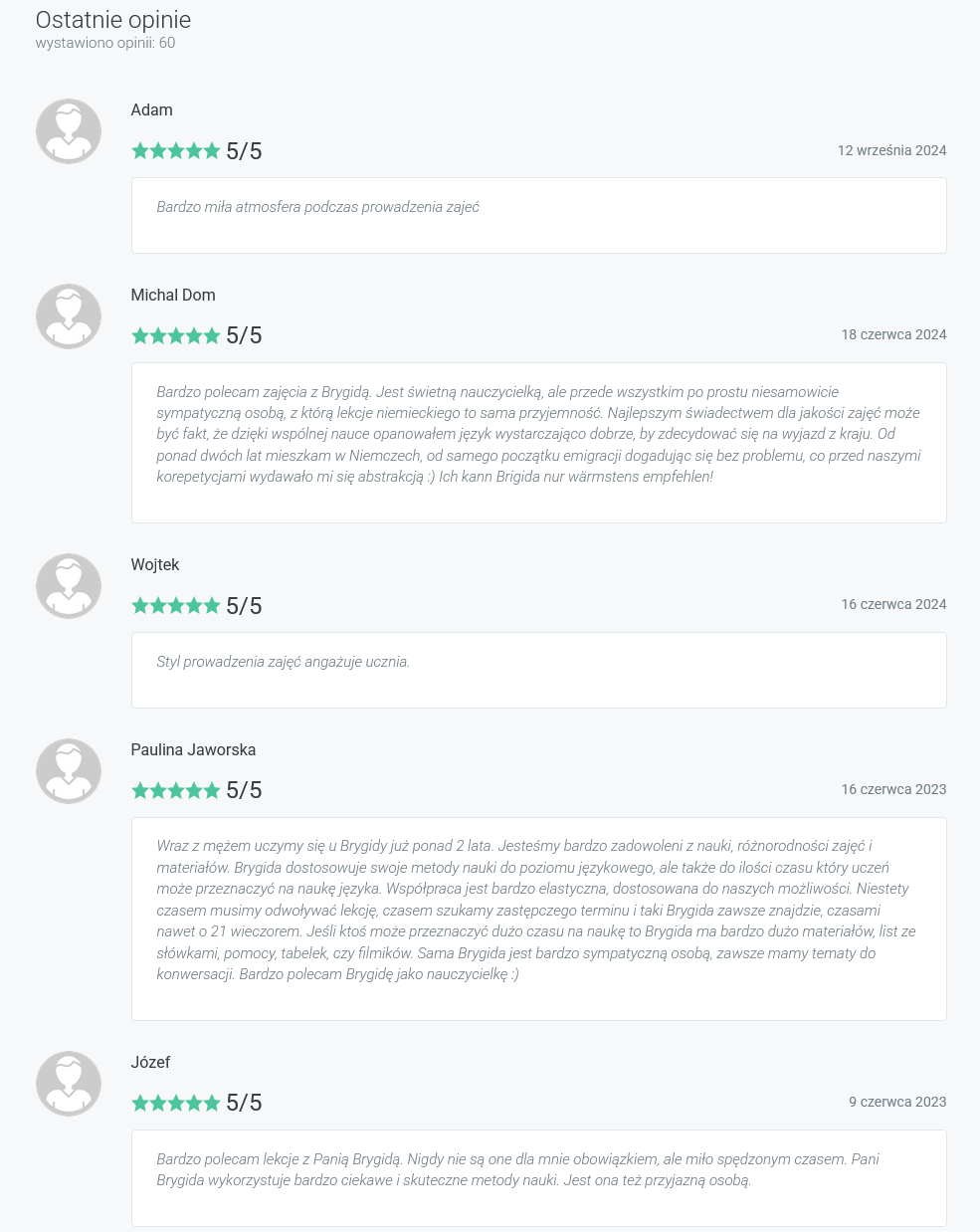Click Wojtek's review text box
This screenshot has height=1232, width=980.
point(538,670)
